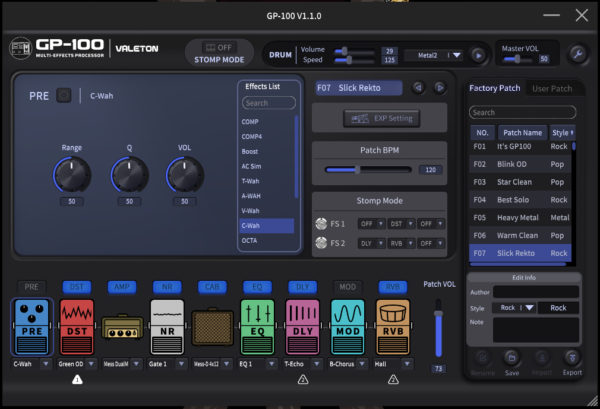The width and height of the screenshot is (600, 409).
Task: Select the amp head icon
Action: (x=122, y=327)
